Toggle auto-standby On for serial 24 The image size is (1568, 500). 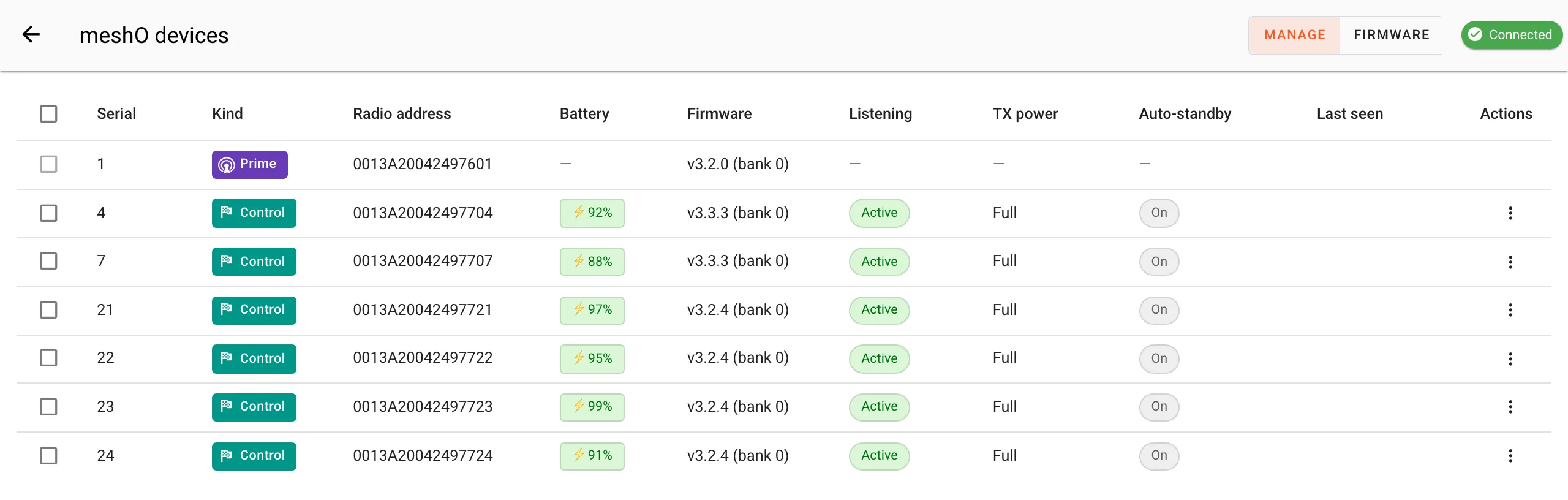[1159, 456]
